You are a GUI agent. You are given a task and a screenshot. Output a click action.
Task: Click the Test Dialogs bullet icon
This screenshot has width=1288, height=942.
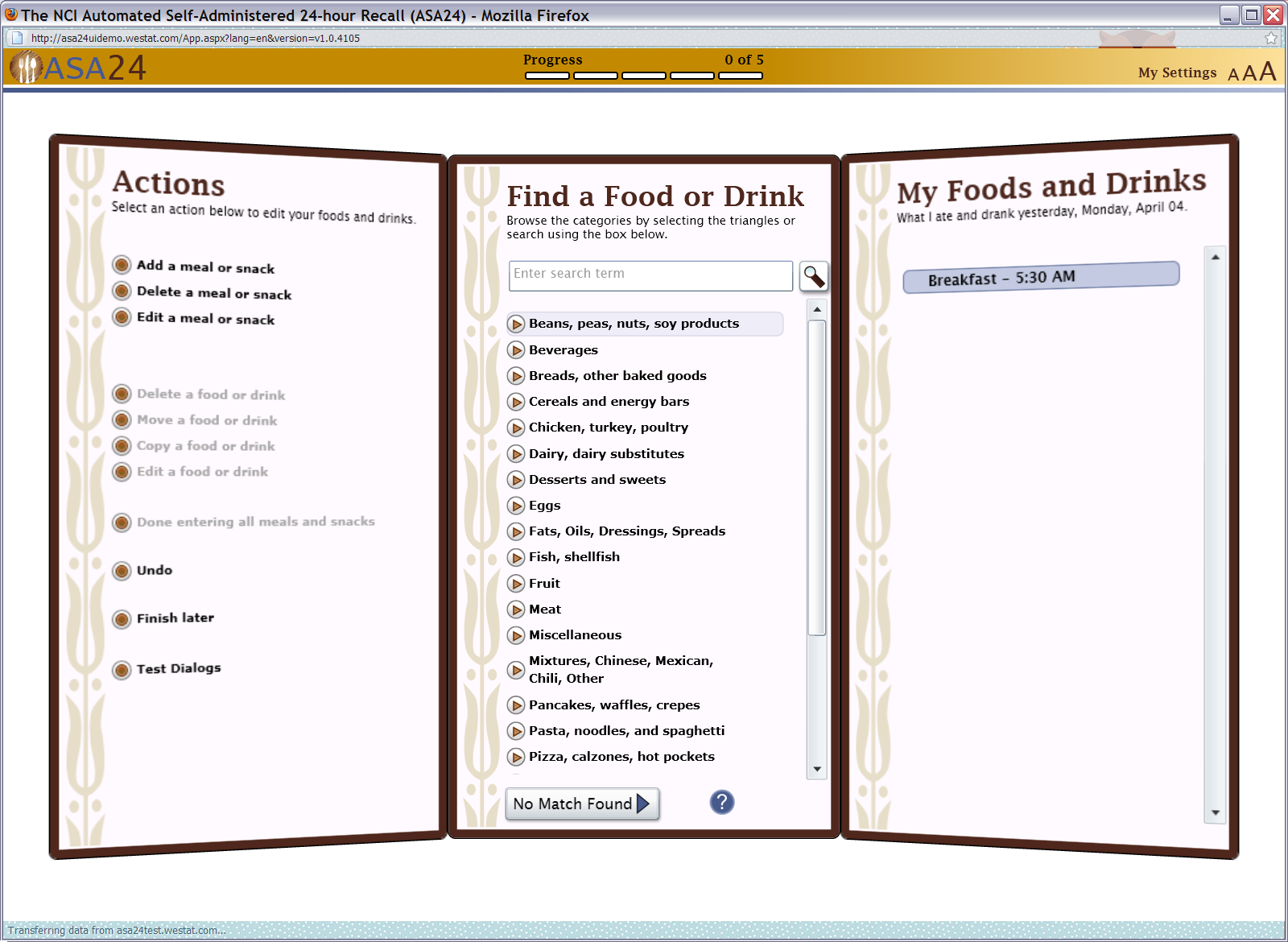click(x=122, y=670)
